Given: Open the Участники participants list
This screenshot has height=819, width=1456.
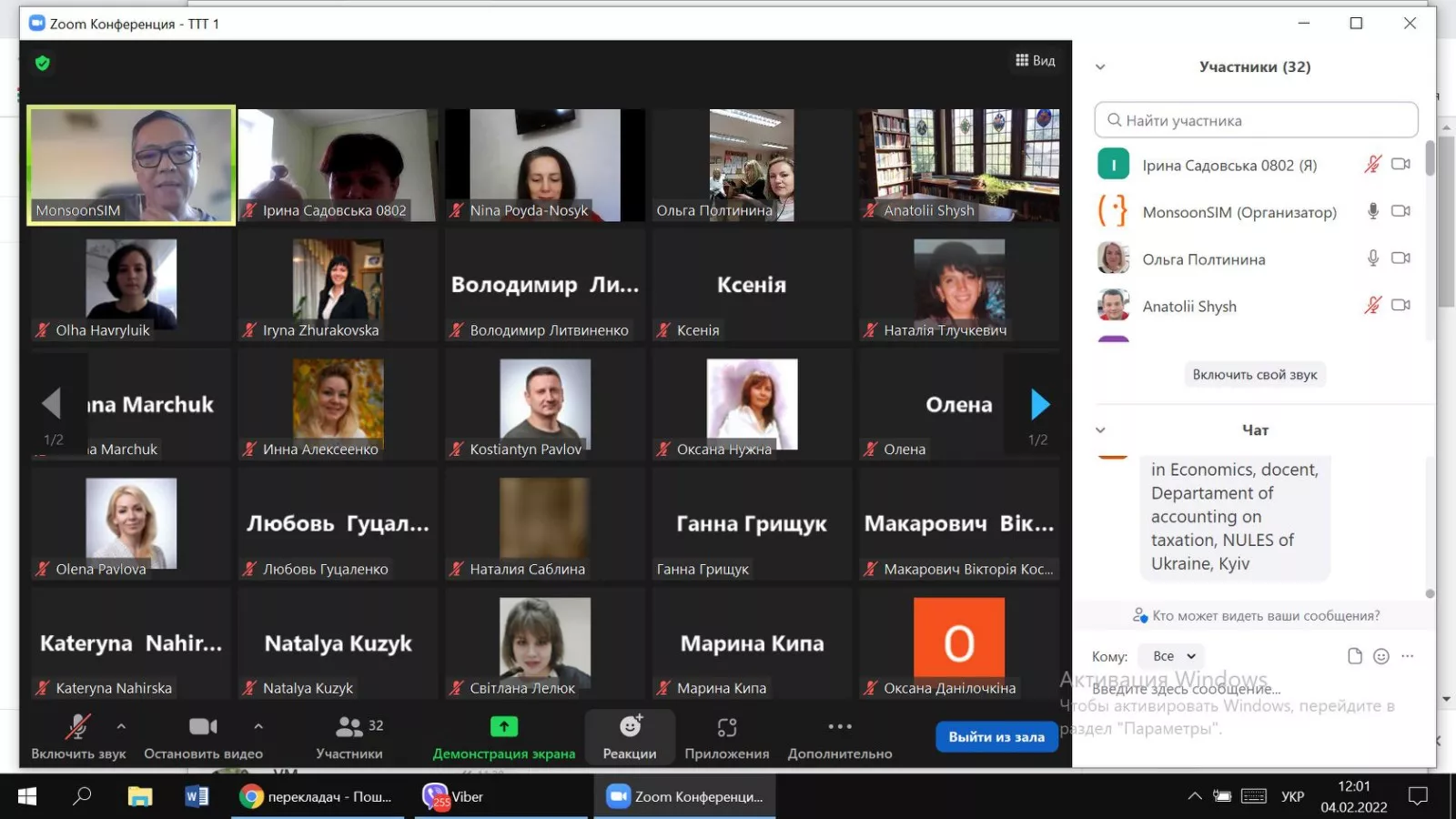Looking at the screenshot, I should (349, 736).
